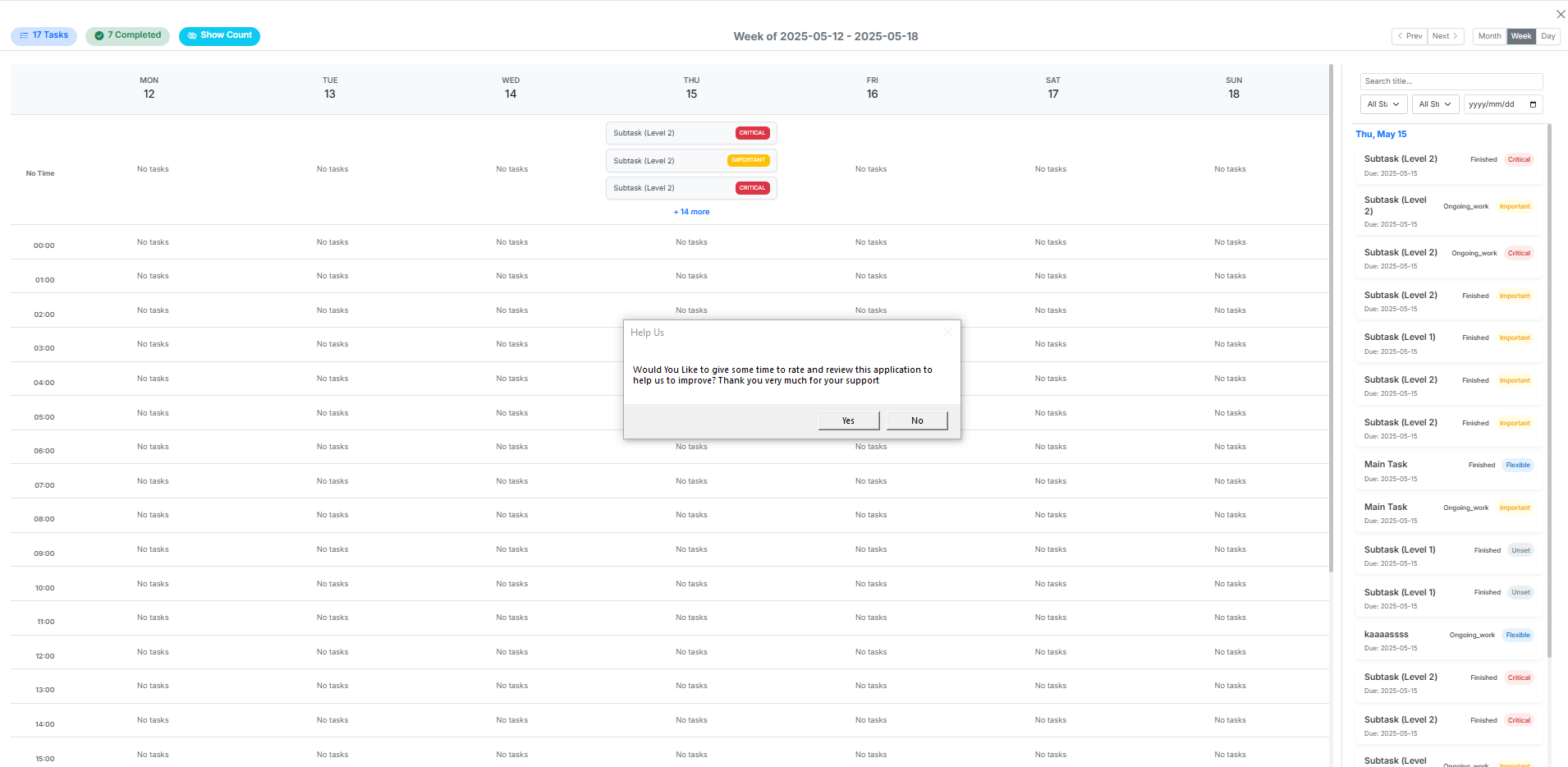Open the first All Status dropdown
The image size is (1568, 767).
[1383, 104]
